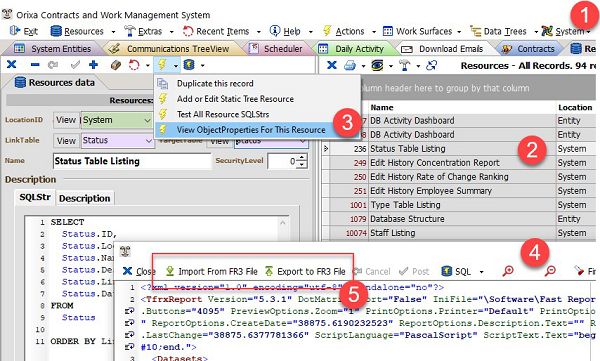Click the link chain icon in grid toolbar

(432, 65)
